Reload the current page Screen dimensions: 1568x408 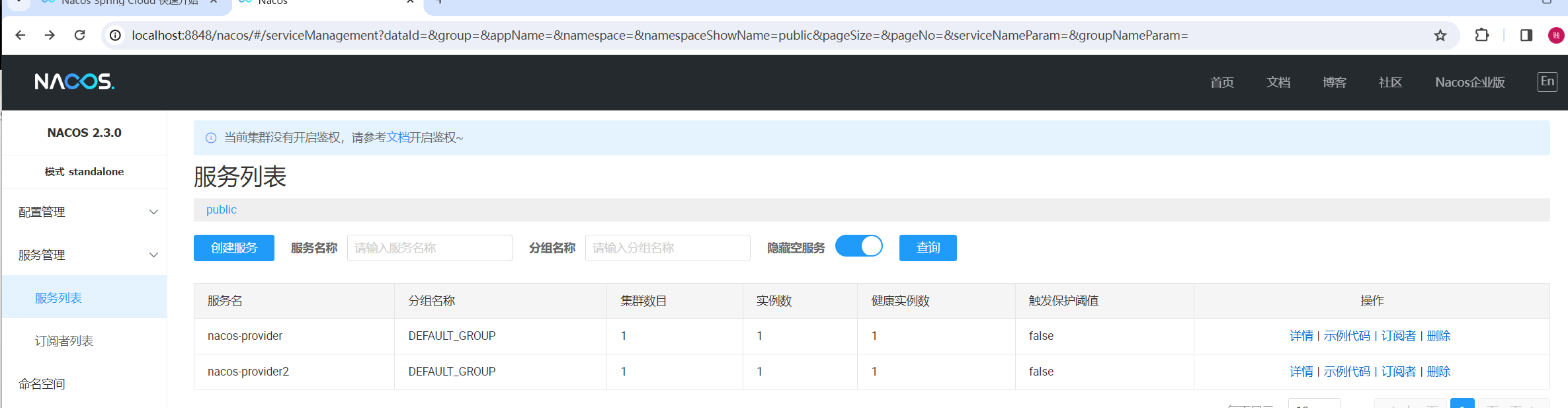(79, 35)
